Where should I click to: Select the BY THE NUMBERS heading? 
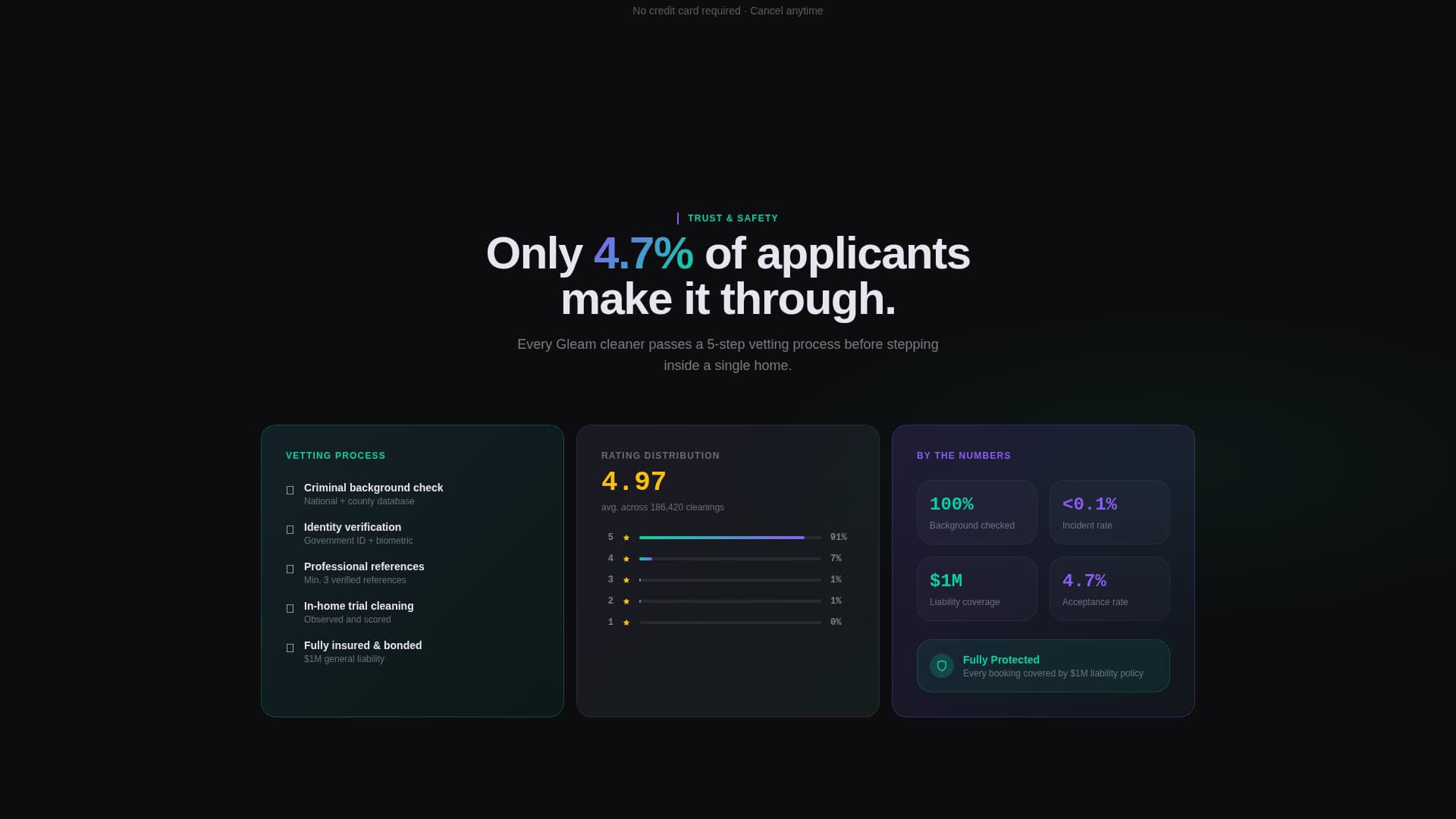[x=964, y=456]
